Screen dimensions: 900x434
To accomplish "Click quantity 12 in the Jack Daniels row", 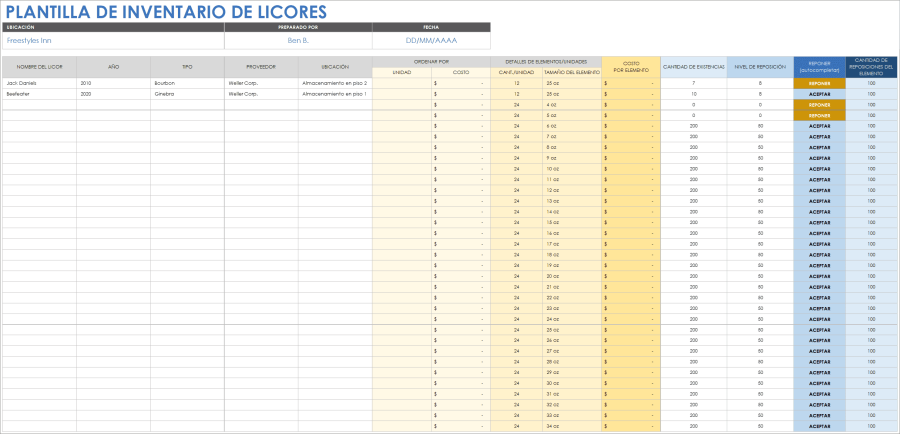I will pyautogui.click(x=517, y=83).
